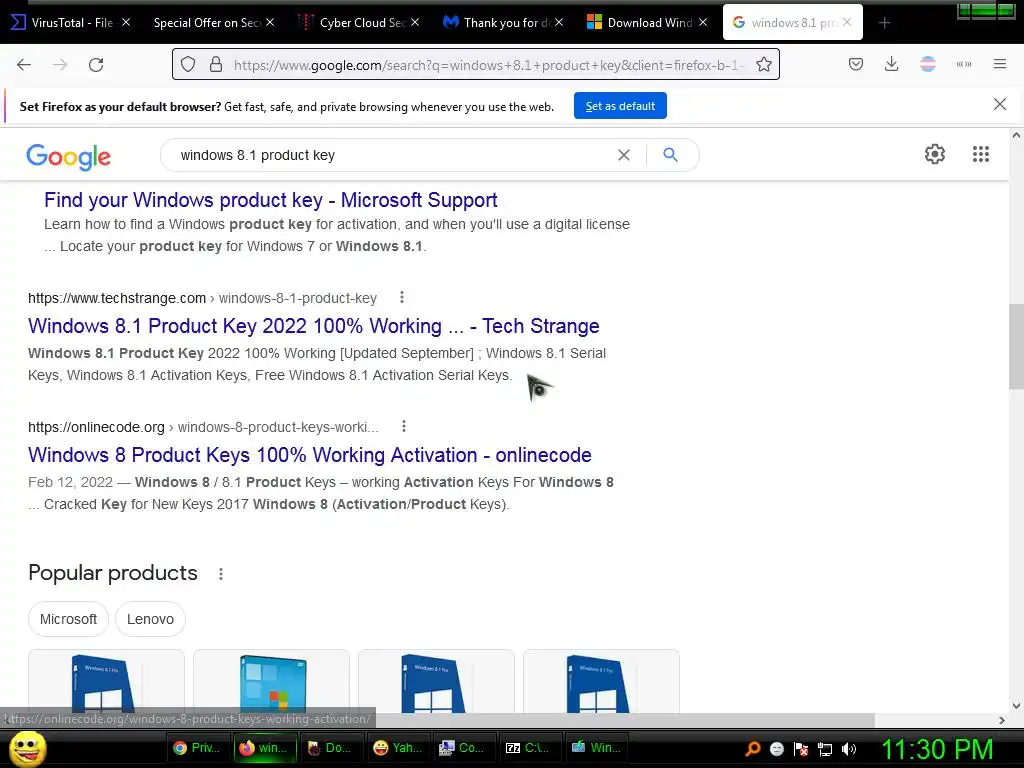Click the https://onlinecode.org breadcrumb URL
Screen dimensions: 1024x768
point(96,427)
